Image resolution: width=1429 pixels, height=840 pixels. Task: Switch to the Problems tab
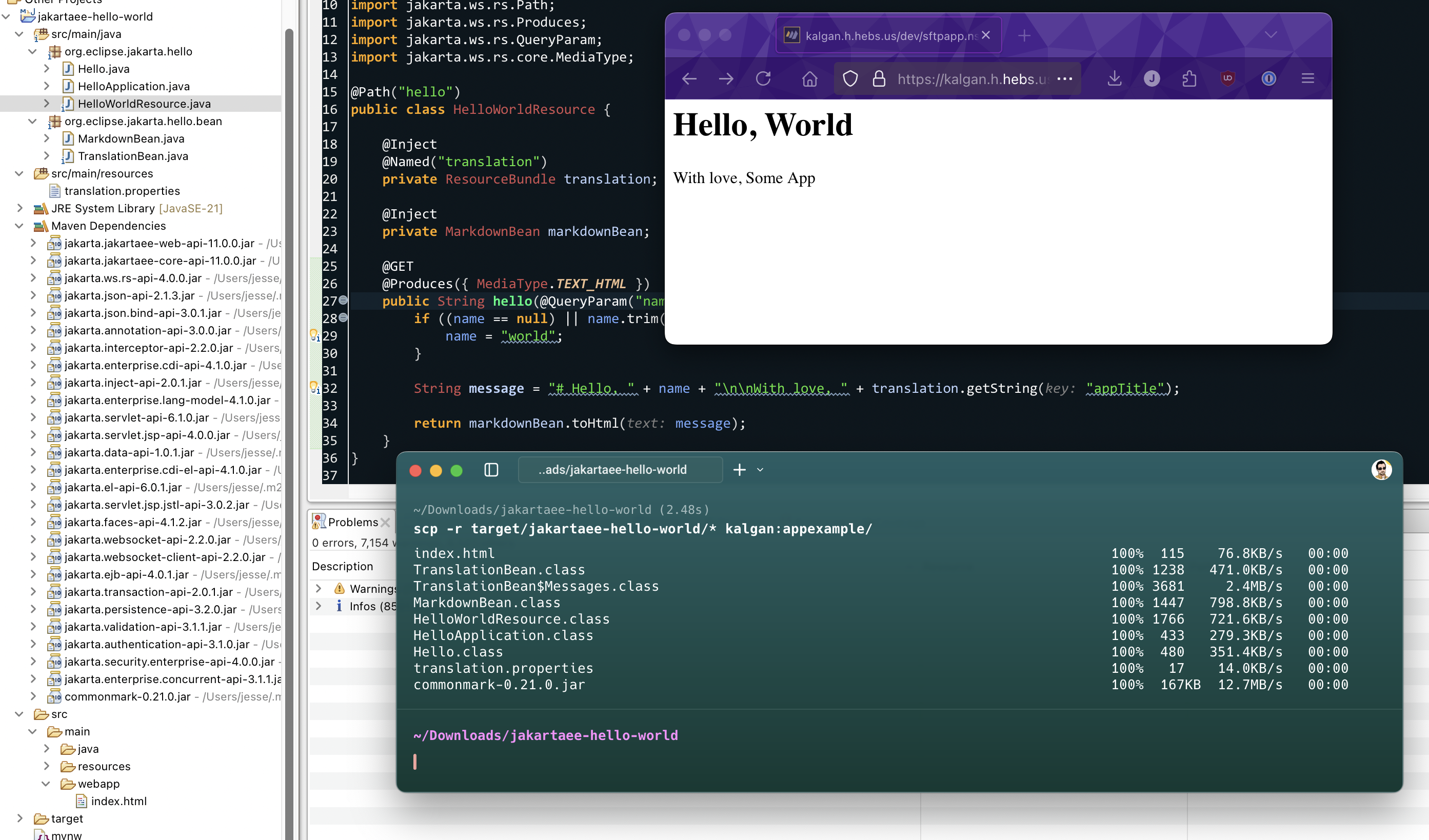(351, 522)
